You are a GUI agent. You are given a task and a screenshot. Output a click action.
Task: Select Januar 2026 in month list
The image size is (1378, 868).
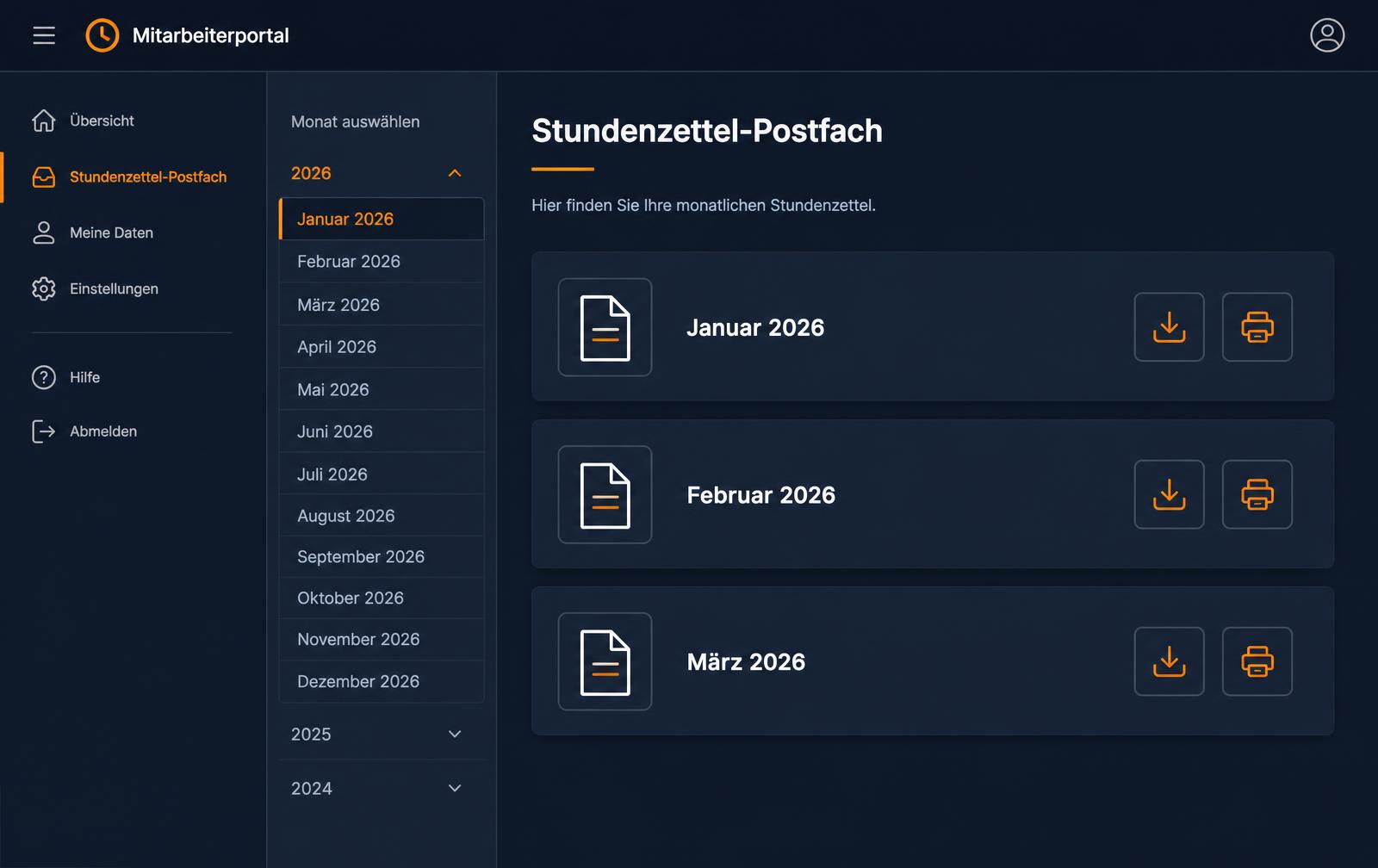(382, 219)
